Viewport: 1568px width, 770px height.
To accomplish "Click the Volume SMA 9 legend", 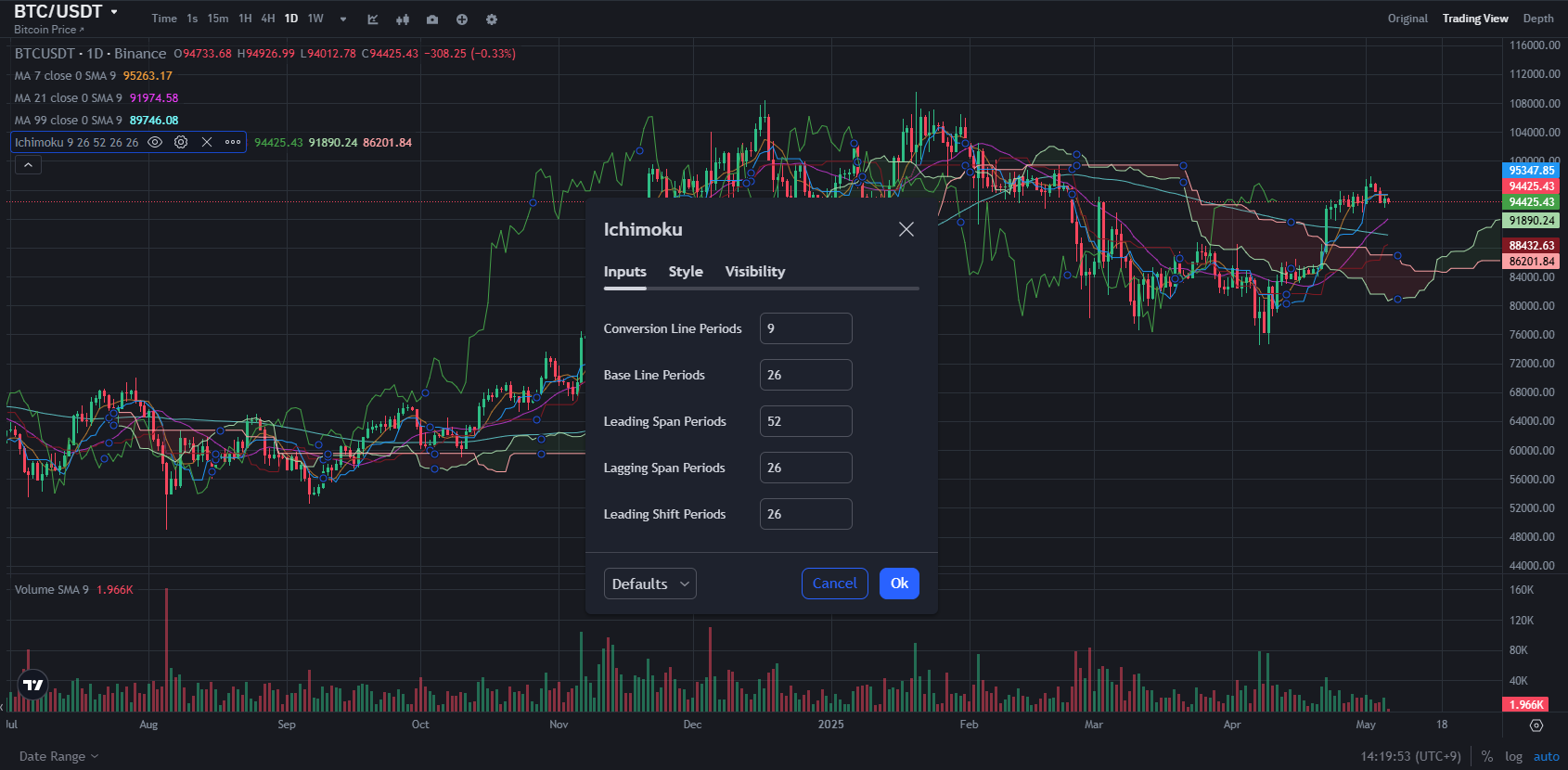I will (52, 590).
